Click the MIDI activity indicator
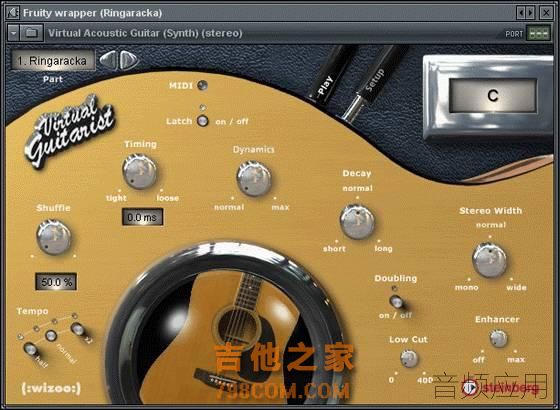Screen dimensions: 560x410 [x=203, y=85]
